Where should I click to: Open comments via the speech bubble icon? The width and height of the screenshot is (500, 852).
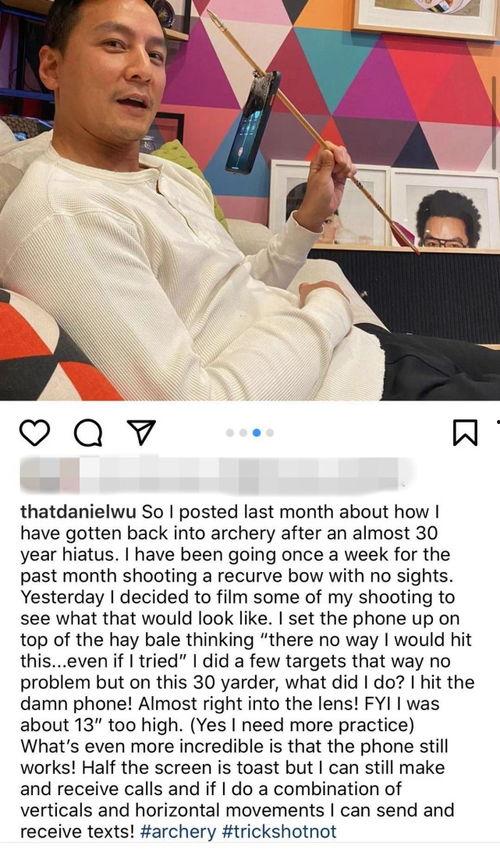[x=88, y=433]
